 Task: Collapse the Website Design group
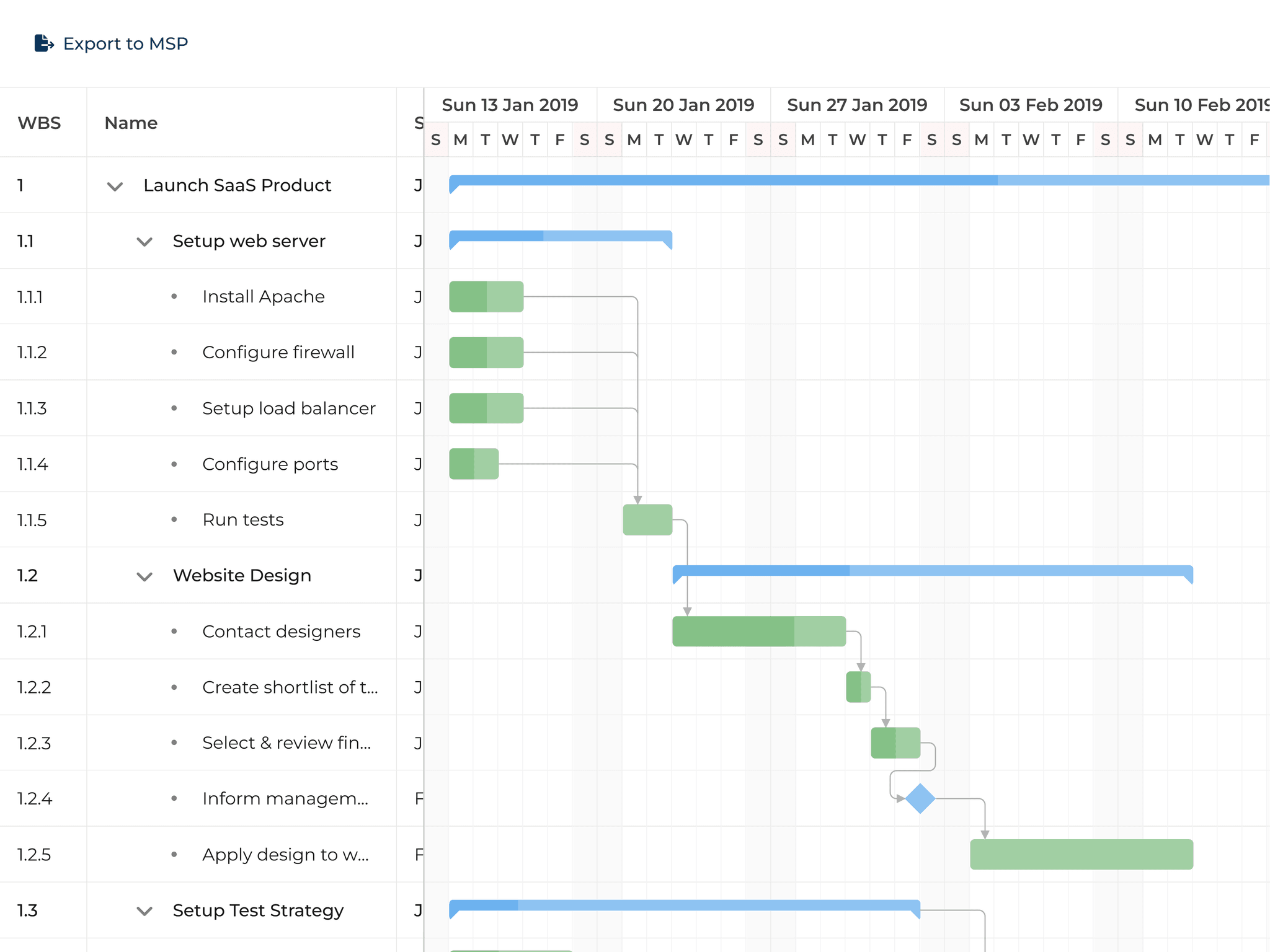pos(144,576)
